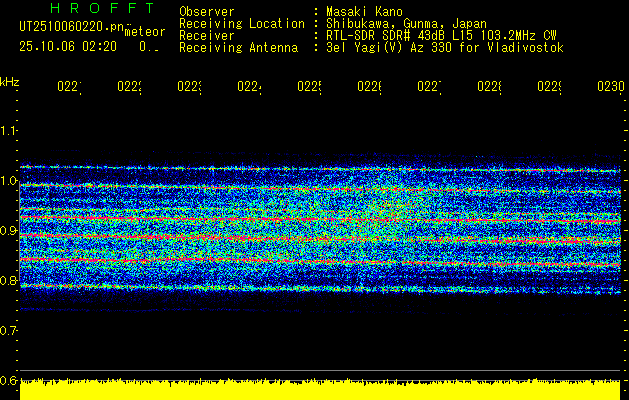Screen dimensions: 629x400
Task: Click the 'Receiving Location' label
Action: coord(242,24)
